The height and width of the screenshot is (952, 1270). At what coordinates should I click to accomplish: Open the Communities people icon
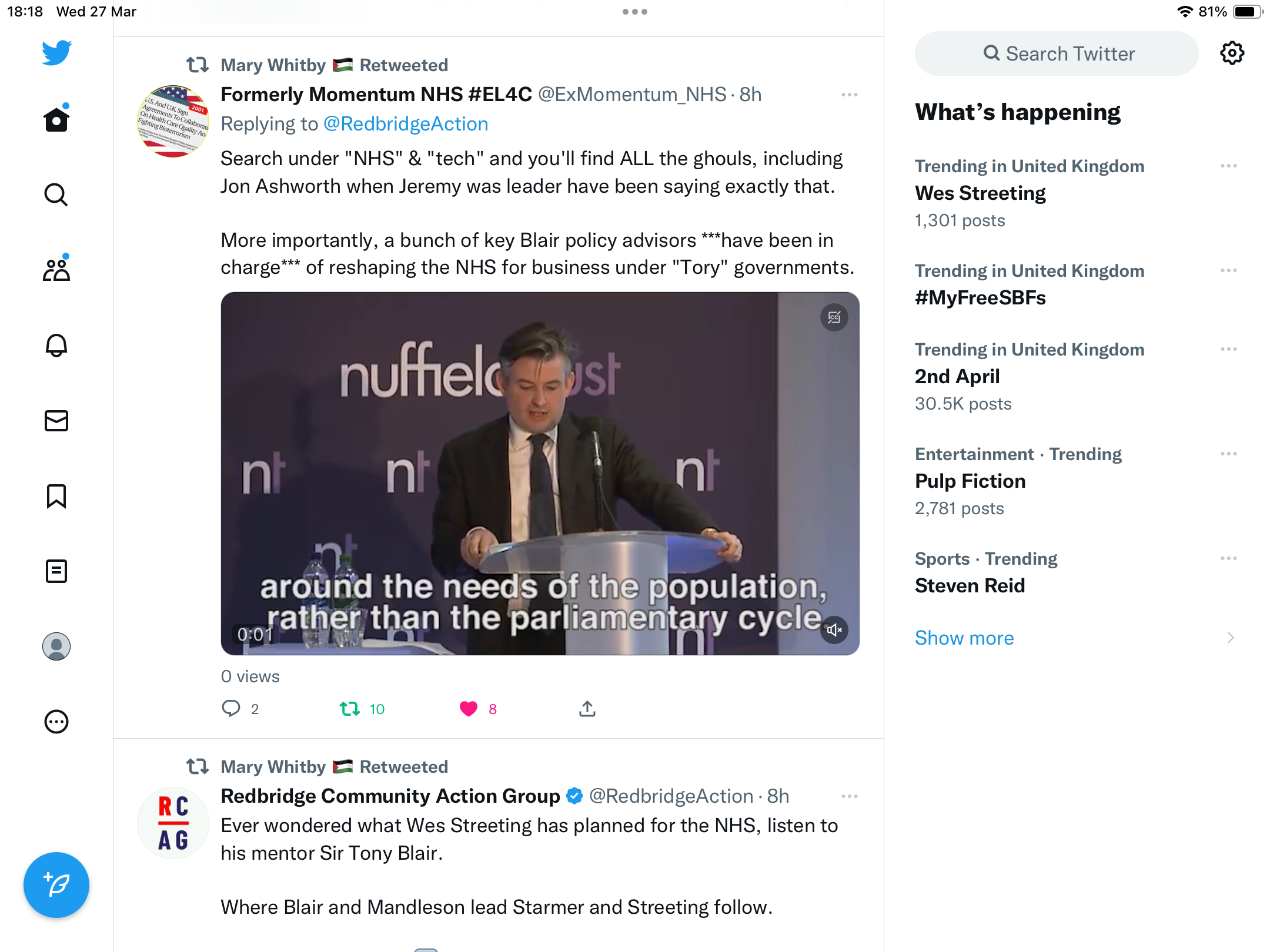click(56, 269)
